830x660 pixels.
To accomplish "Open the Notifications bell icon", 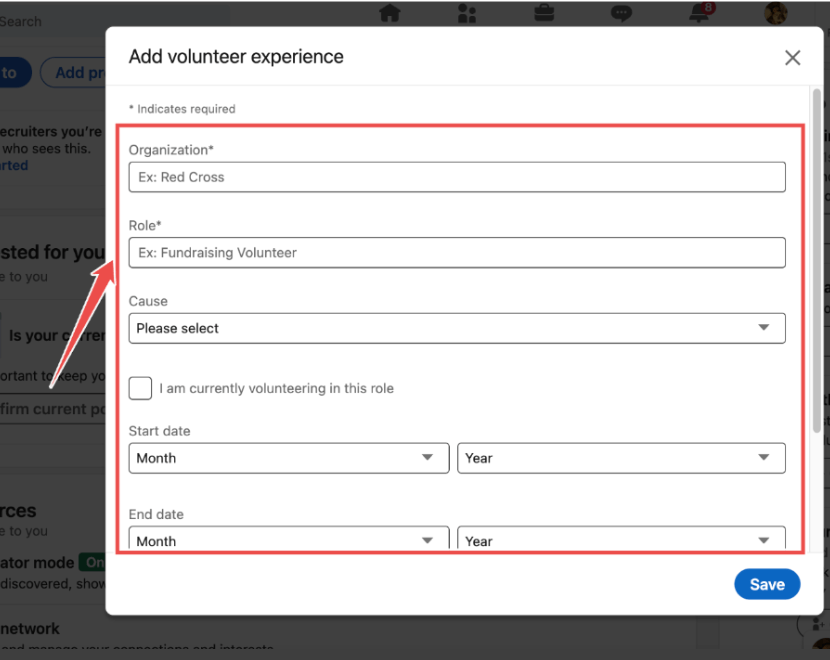I will click(699, 13).
